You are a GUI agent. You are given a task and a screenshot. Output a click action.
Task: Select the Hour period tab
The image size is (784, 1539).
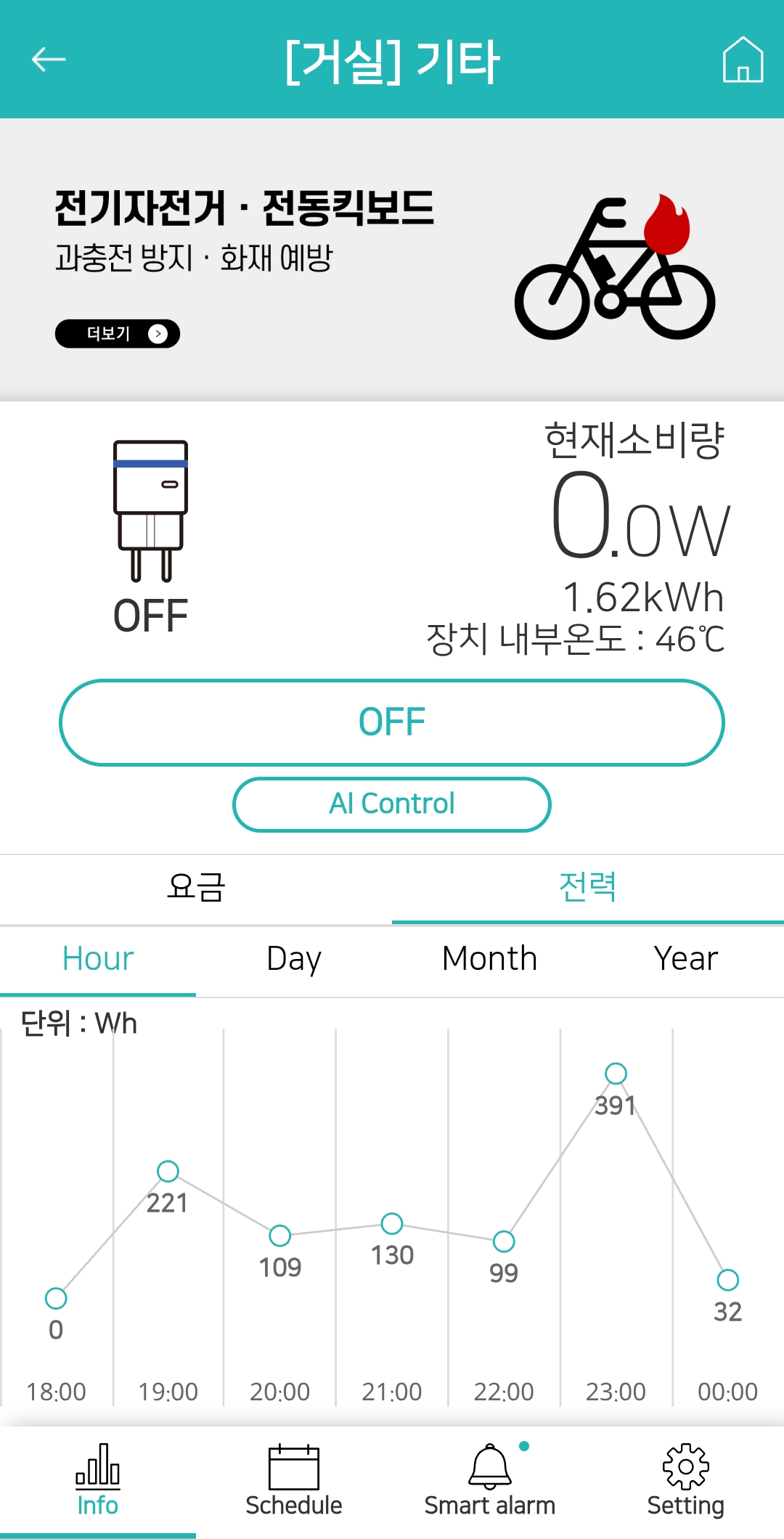pyautogui.click(x=98, y=959)
